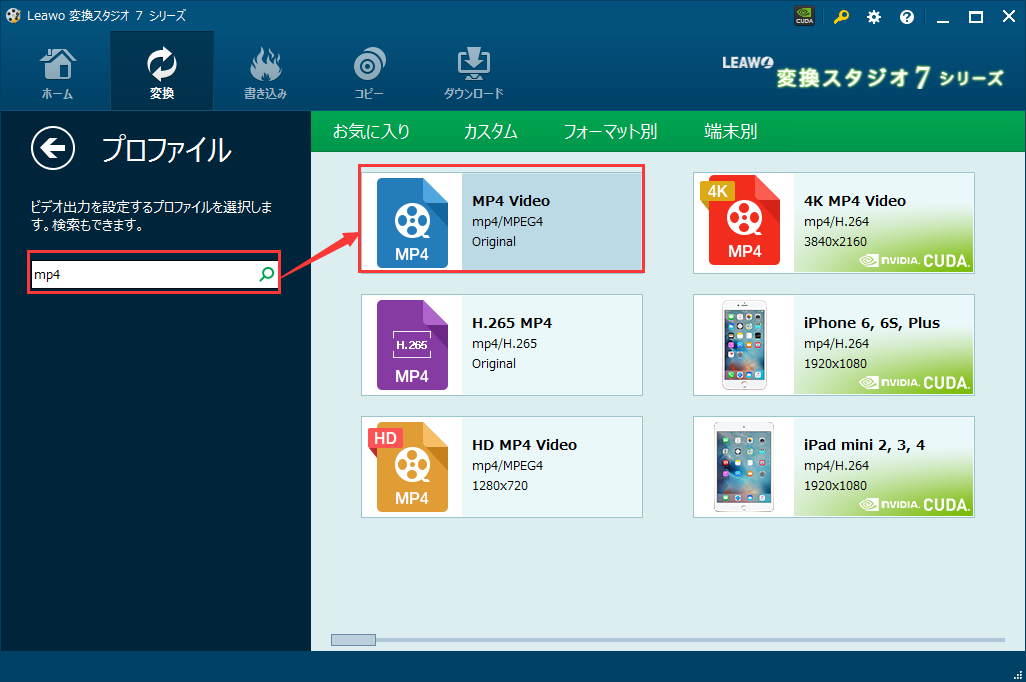Open the コピー (Copy) module
This screenshot has width=1026, height=682.
369,70
